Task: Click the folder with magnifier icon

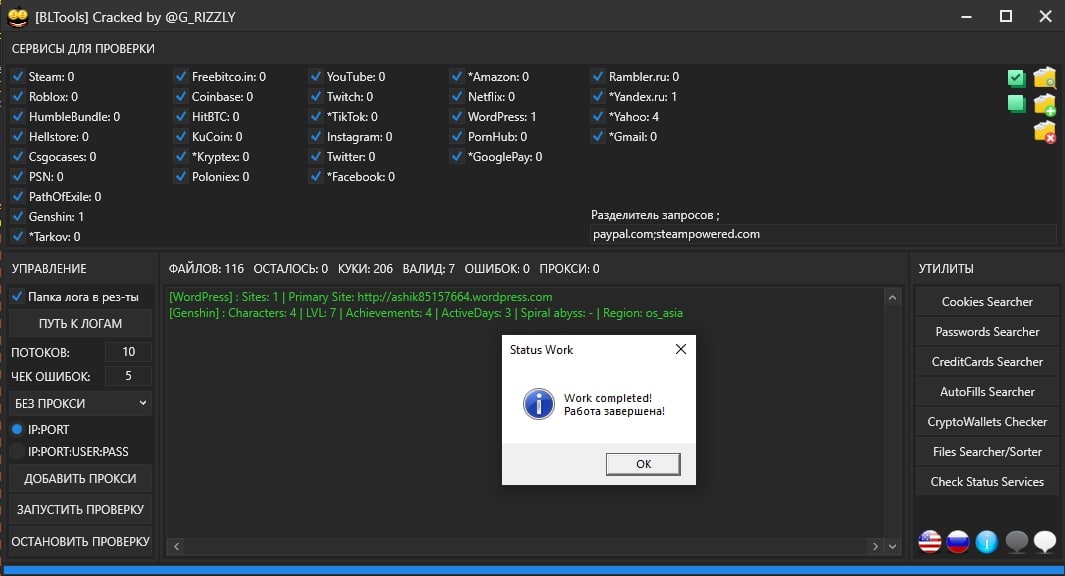Action: tap(1045, 77)
